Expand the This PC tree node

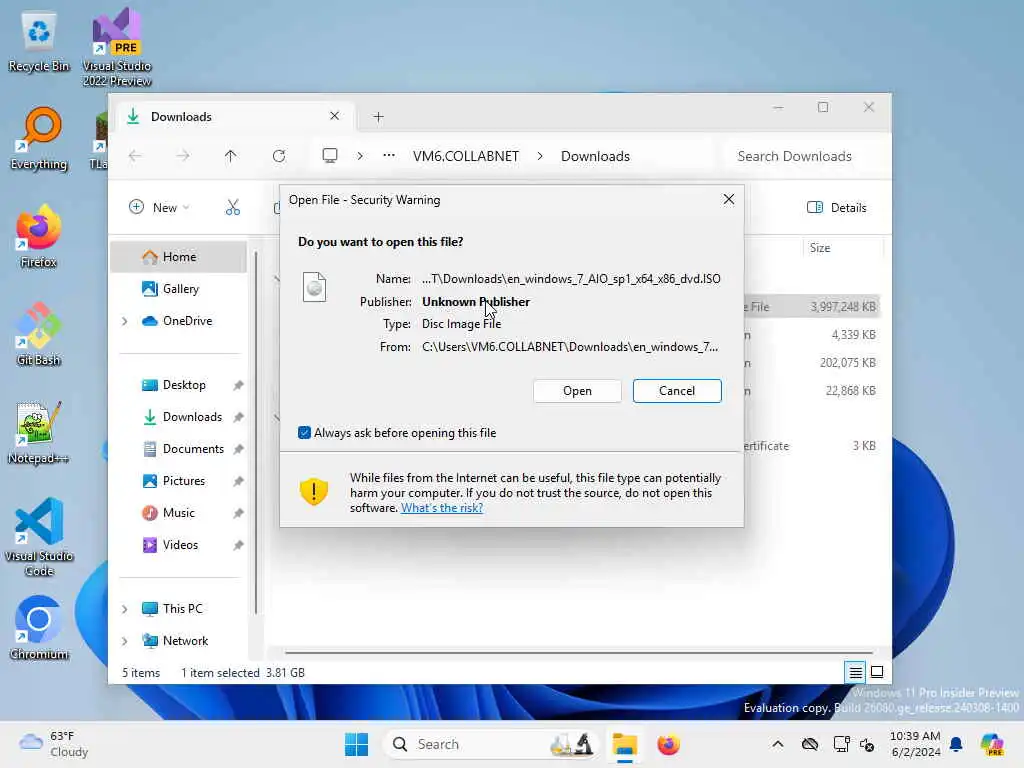pos(125,609)
